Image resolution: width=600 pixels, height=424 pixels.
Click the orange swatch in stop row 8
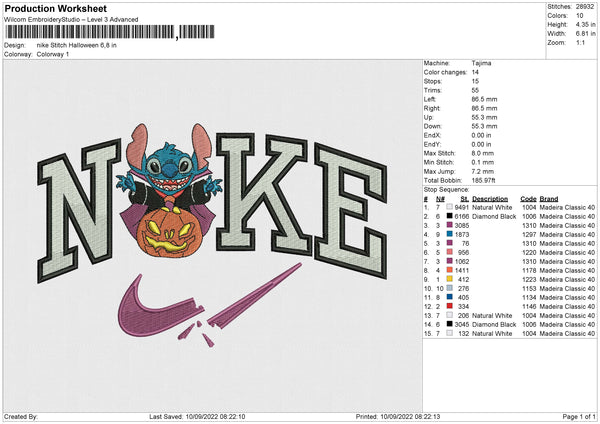point(450,270)
